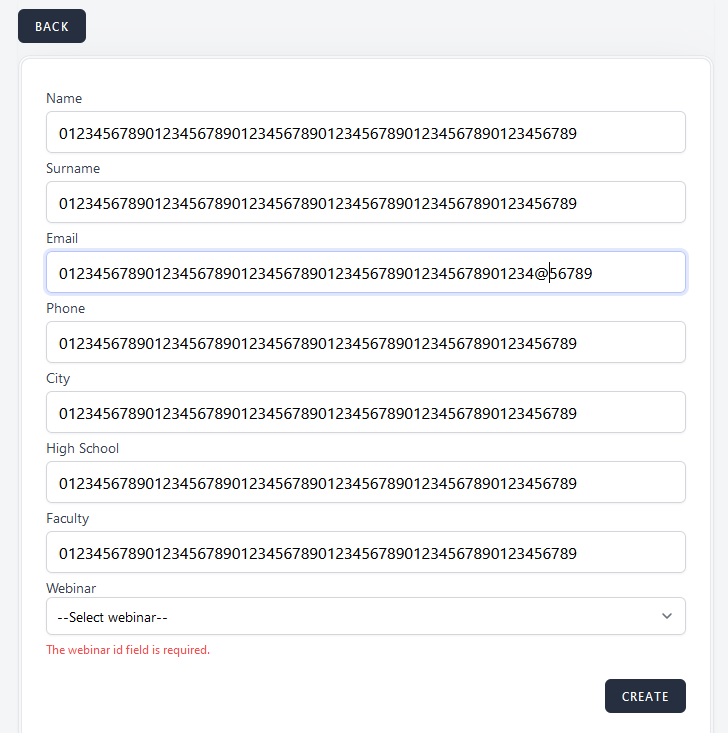Screen dimensions: 728x740
Task: Click the Back button
Action: 52,26
